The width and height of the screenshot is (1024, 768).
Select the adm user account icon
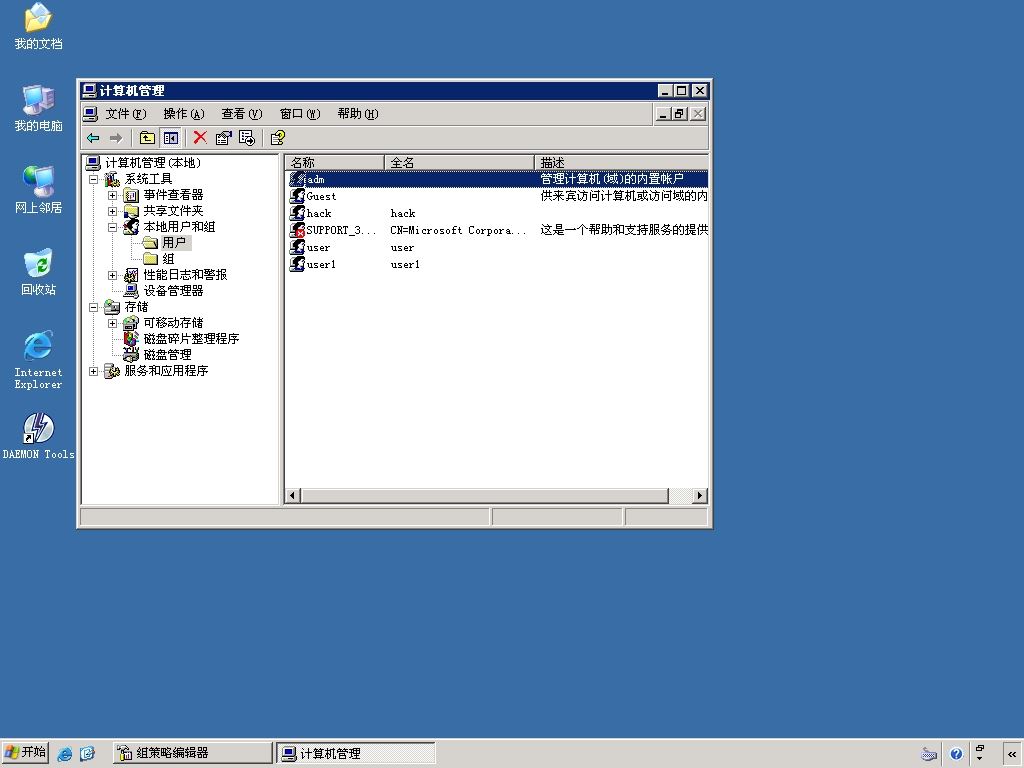[297, 179]
